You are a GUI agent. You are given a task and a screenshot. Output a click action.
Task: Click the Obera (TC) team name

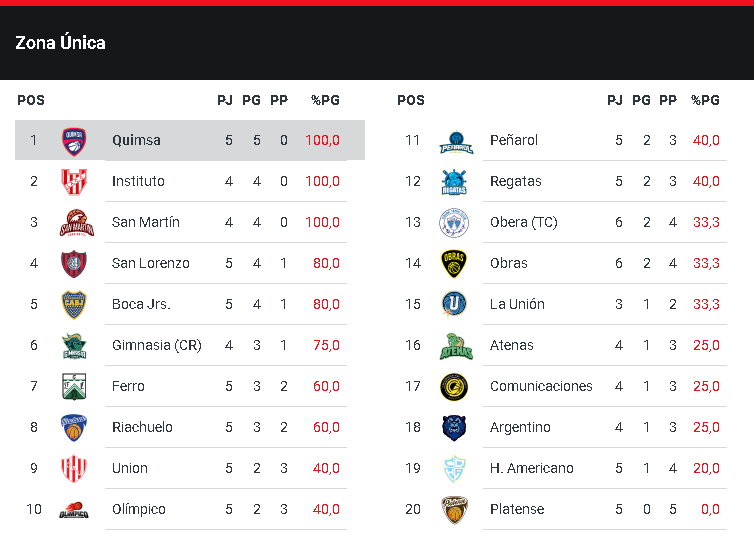pyautogui.click(x=523, y=222)
